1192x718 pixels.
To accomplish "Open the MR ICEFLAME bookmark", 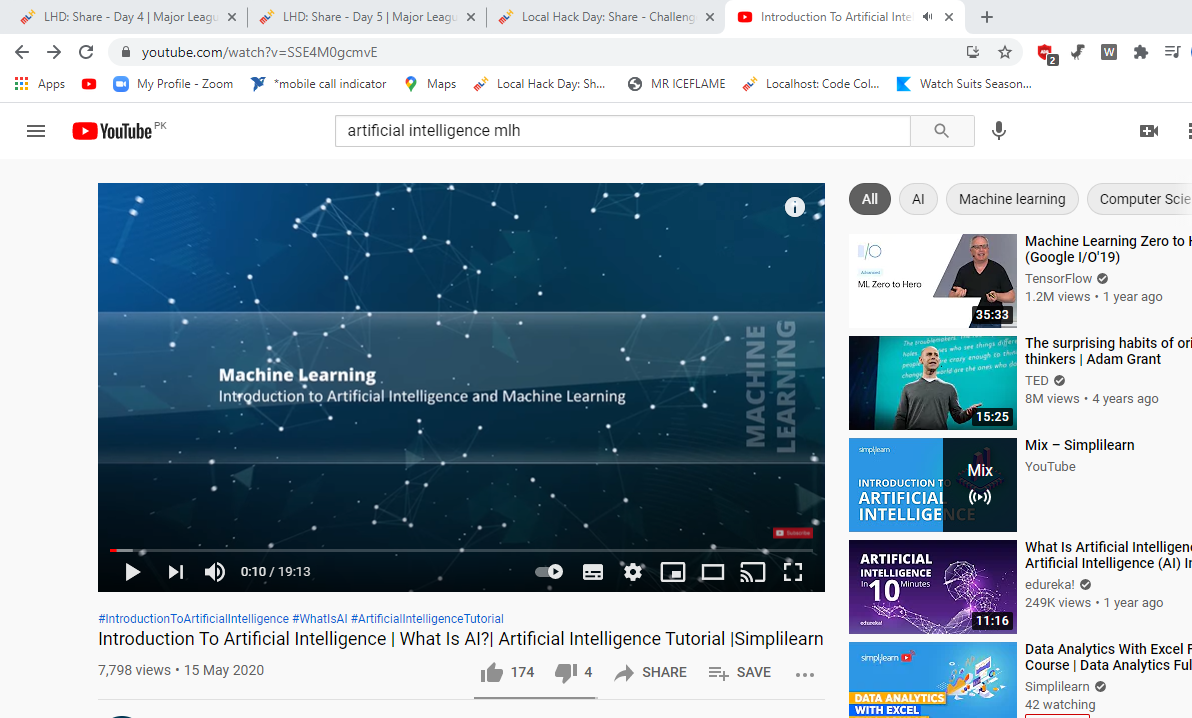I will coord(677,84).
